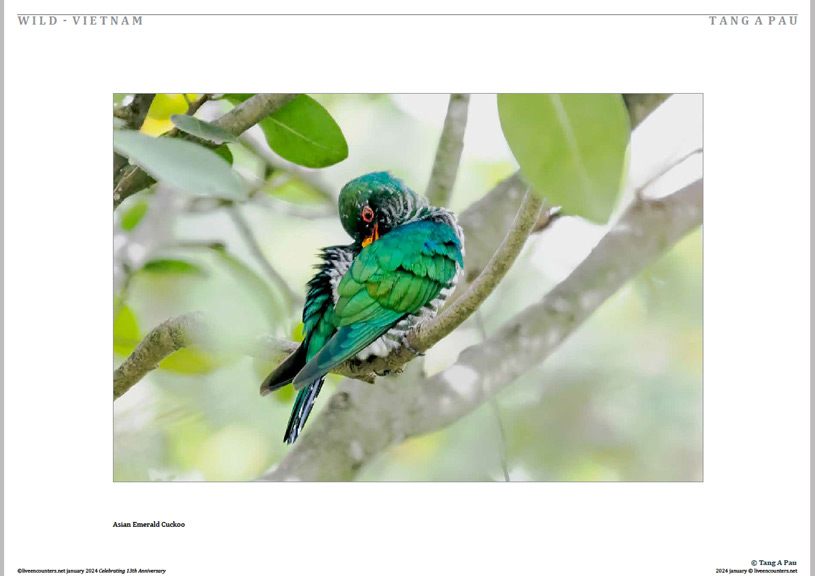Click the © Tang A Pau credit
Image resolution: width=815 pixels, height=576 pixels.
click(x=773, y=562)
